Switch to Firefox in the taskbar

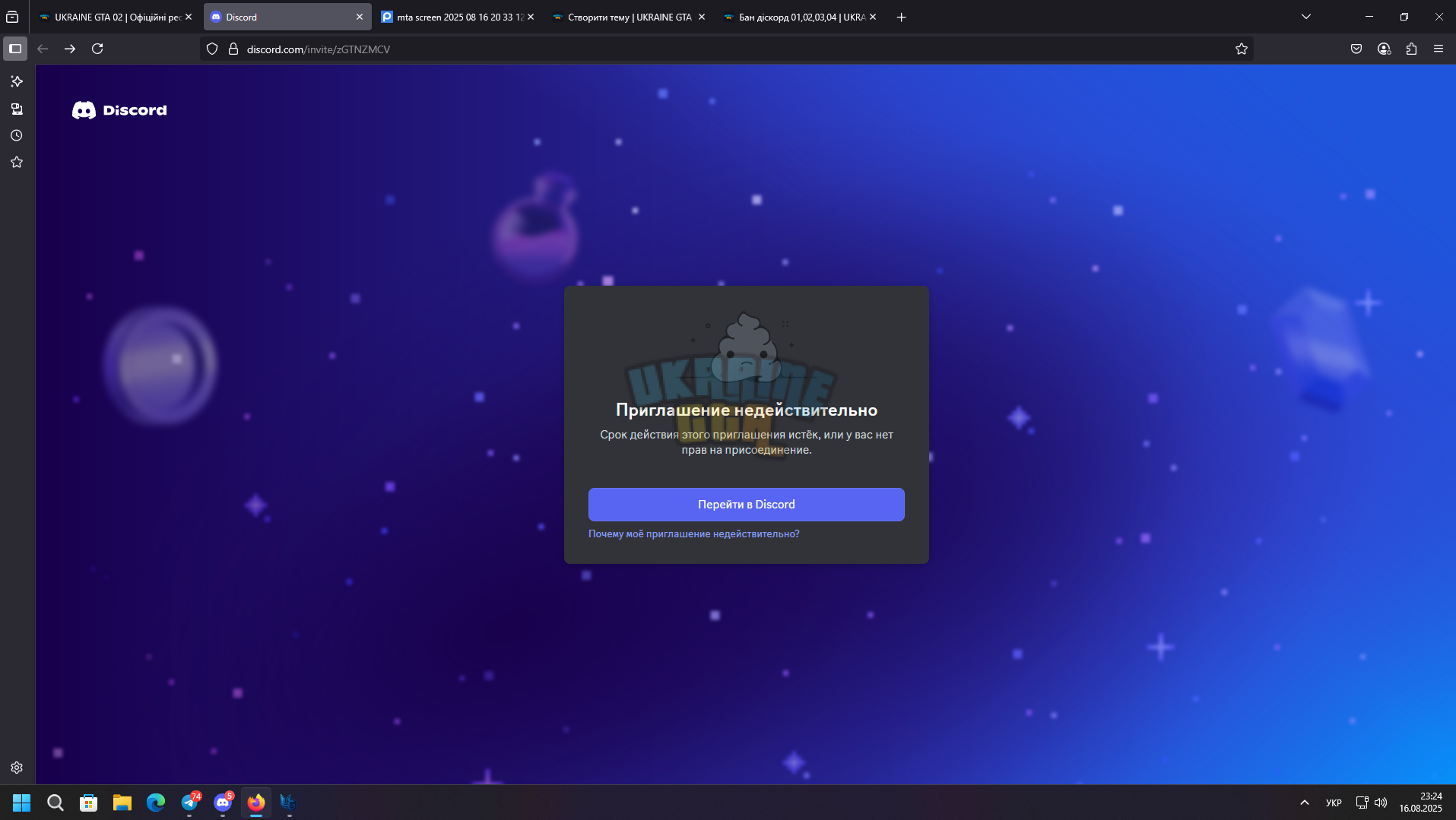[x=256, y=803]
